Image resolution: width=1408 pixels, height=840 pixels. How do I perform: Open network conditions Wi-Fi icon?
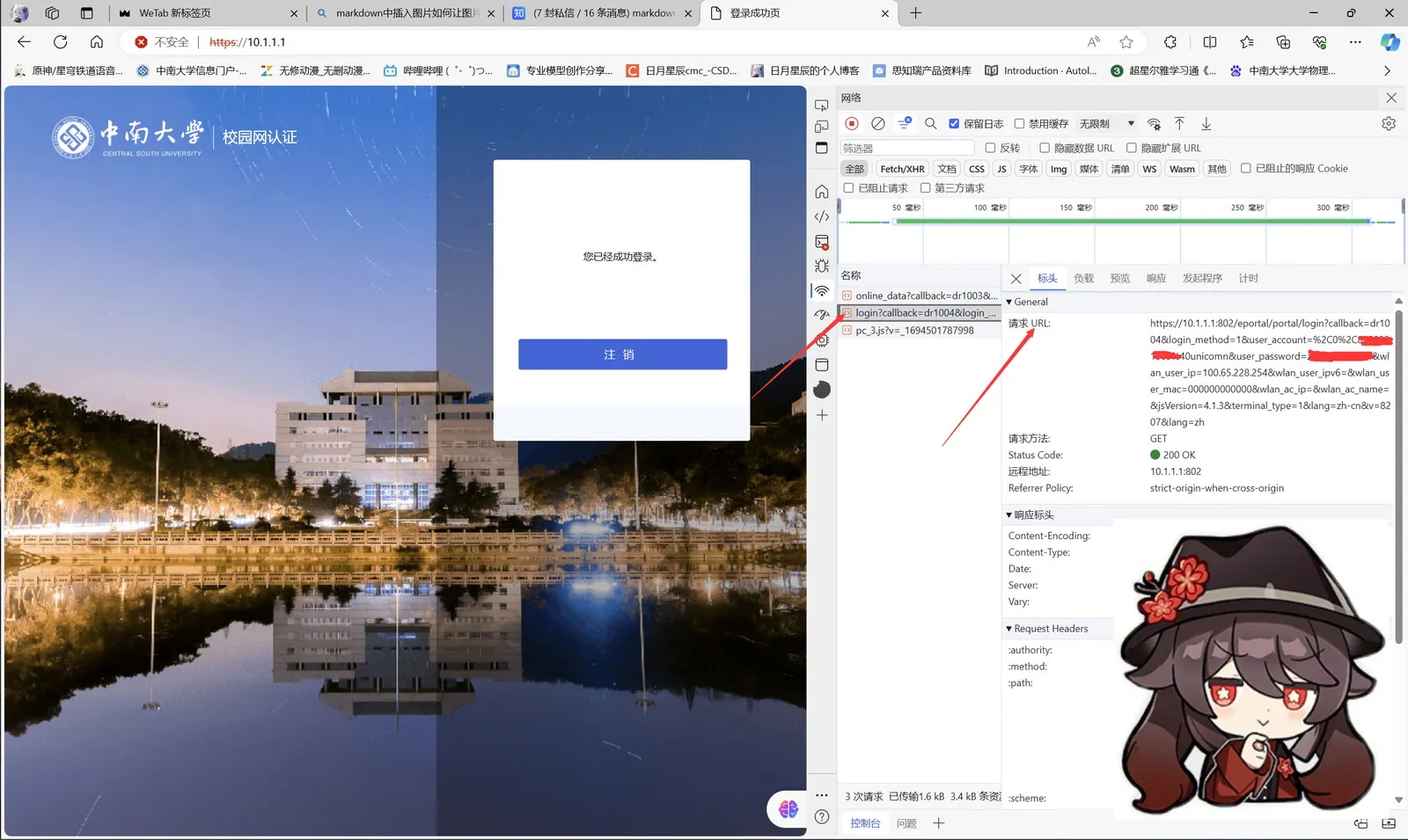pyautogui.click(x=1154, y=124)
